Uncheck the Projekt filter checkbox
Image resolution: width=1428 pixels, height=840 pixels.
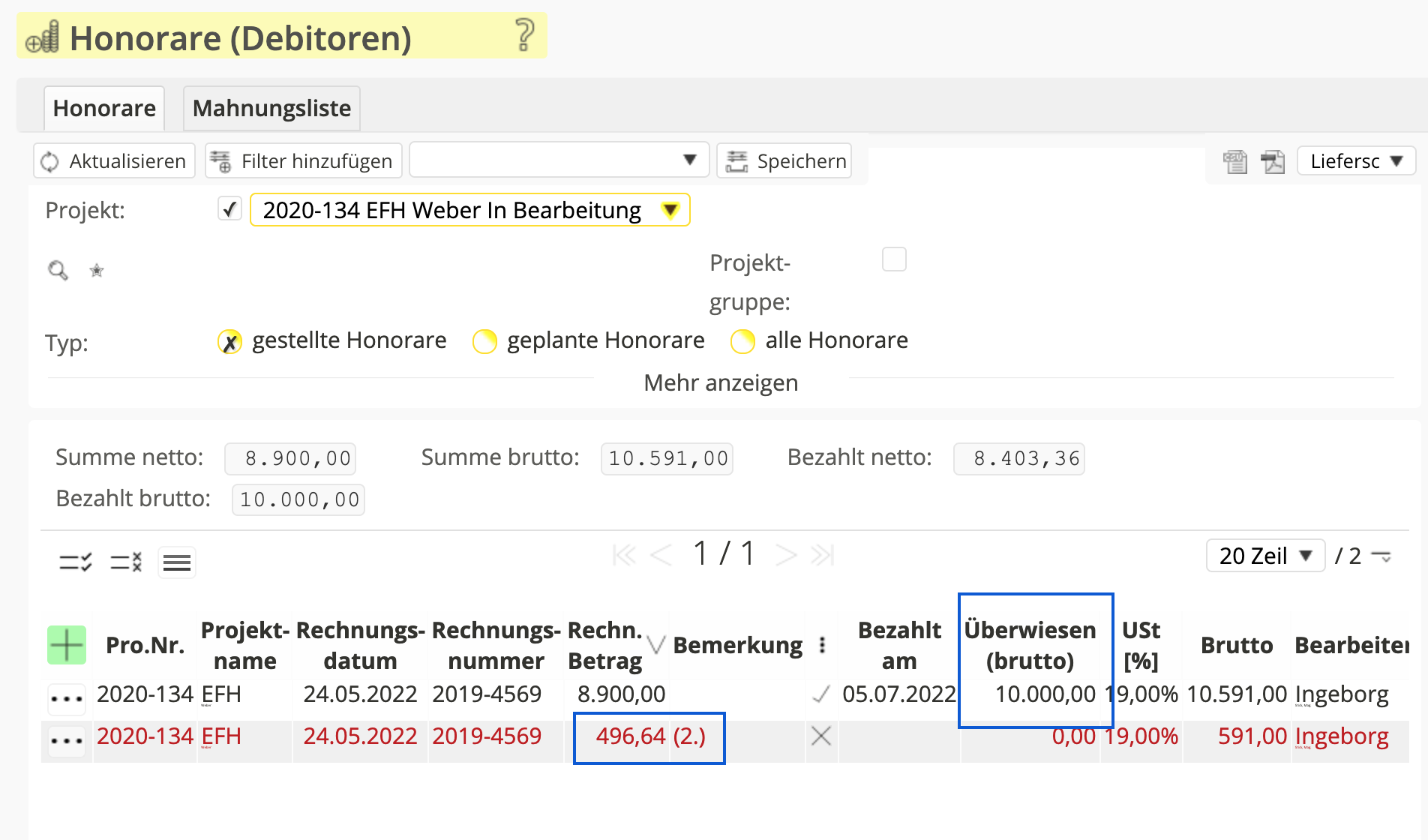(229, 209)
